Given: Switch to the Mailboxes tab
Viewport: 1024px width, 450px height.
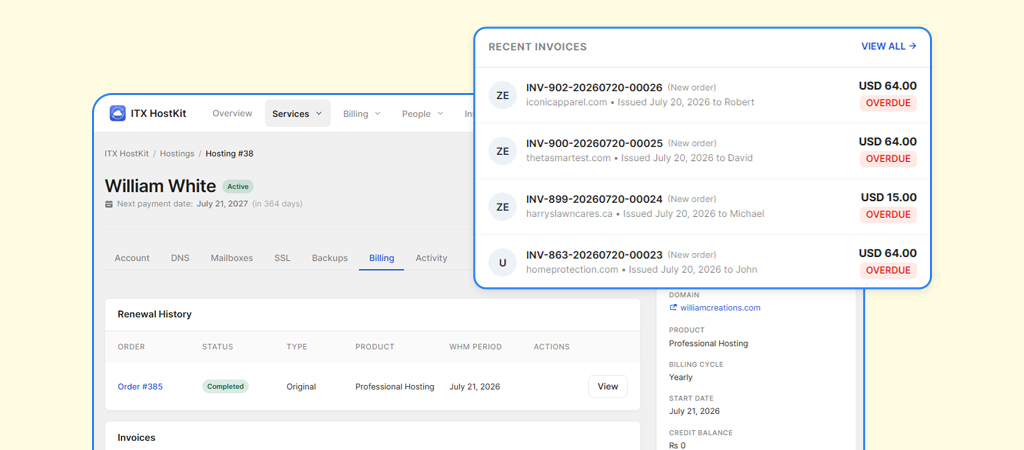Looking at the screenshot, I should [x=232, y=258].
